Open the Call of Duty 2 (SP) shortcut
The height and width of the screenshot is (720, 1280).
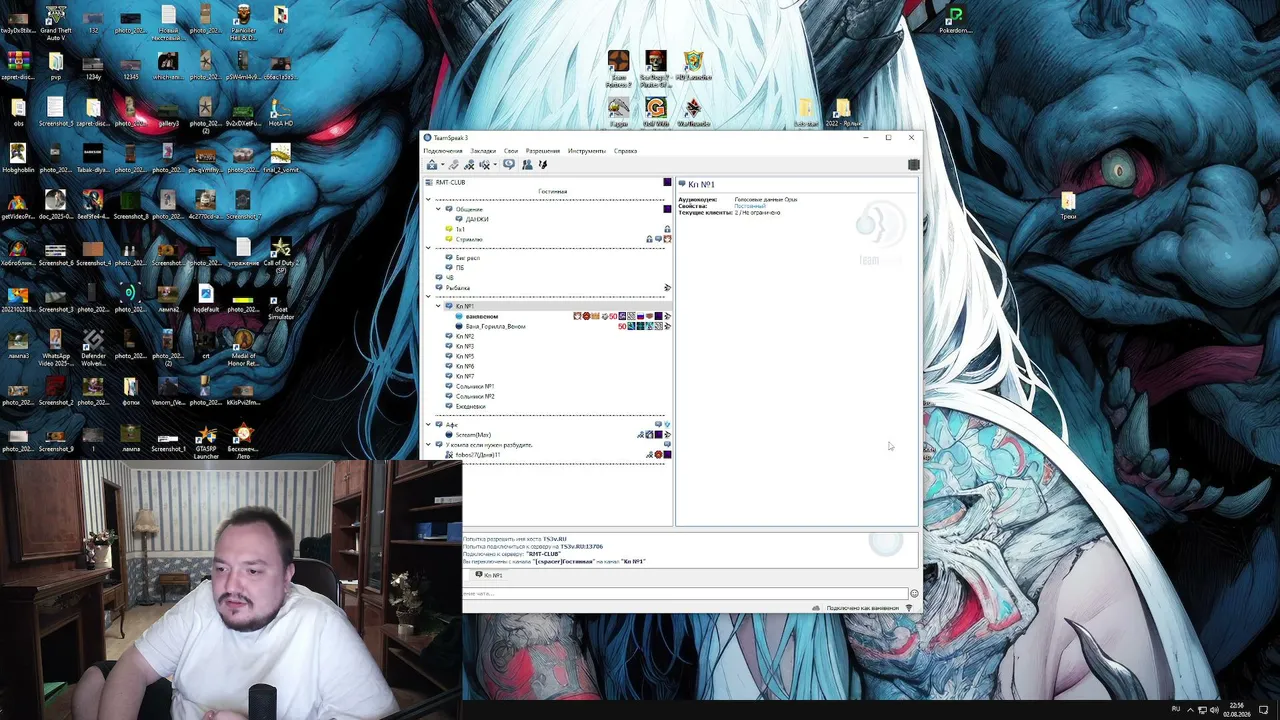(281, 256)
